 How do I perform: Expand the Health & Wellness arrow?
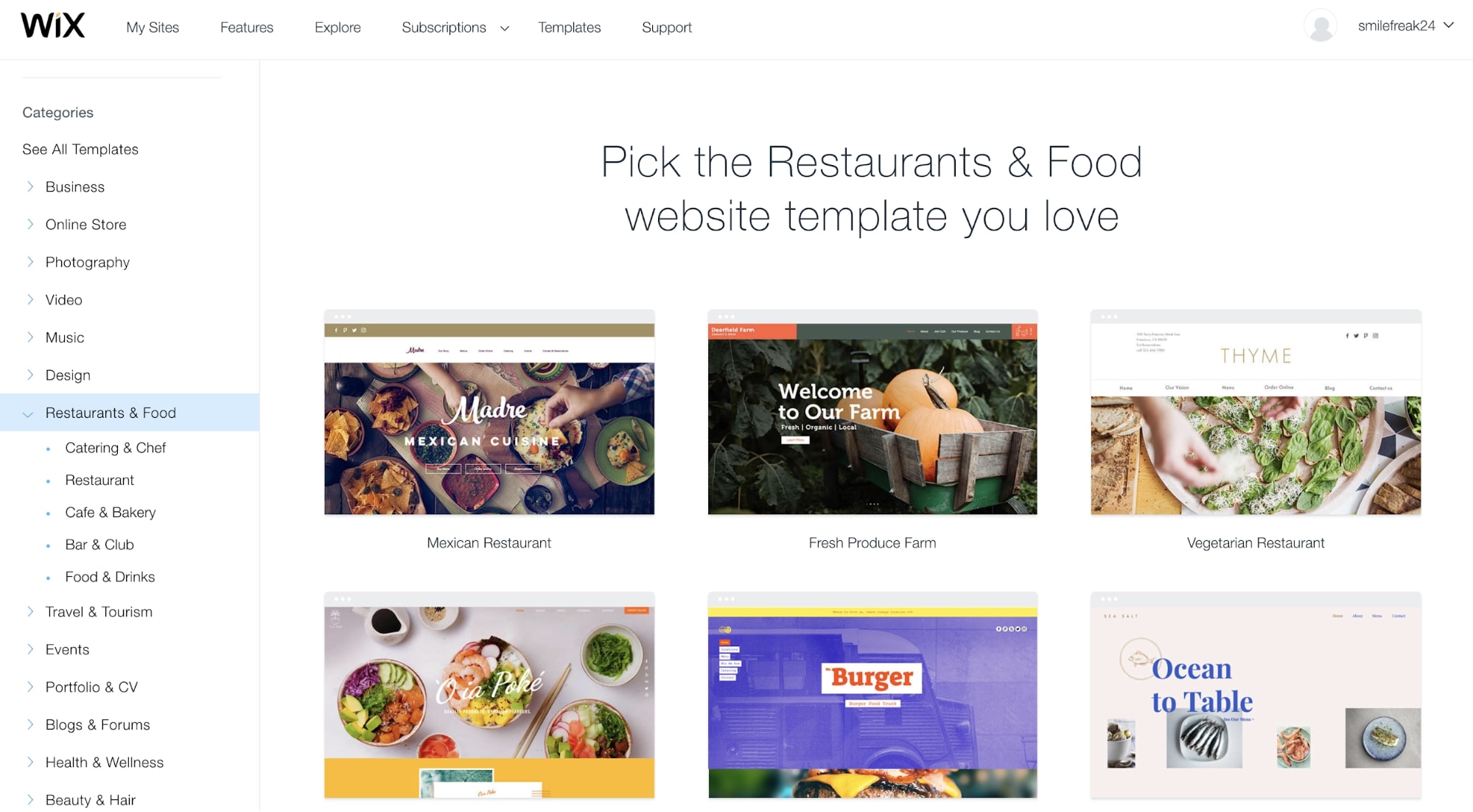click(x=29, y=762)
